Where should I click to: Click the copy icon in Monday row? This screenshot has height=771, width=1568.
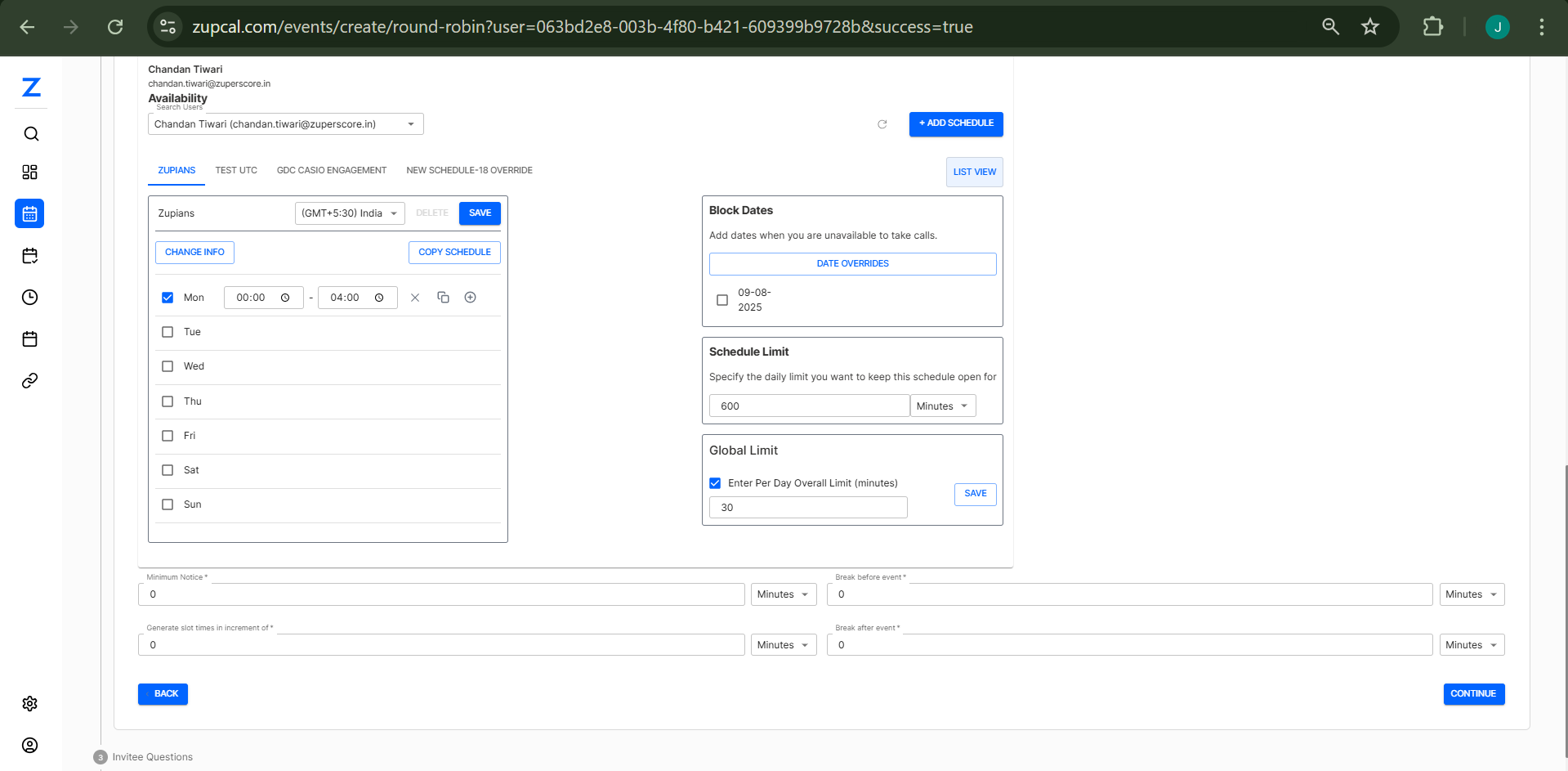(x=443, y=298)
